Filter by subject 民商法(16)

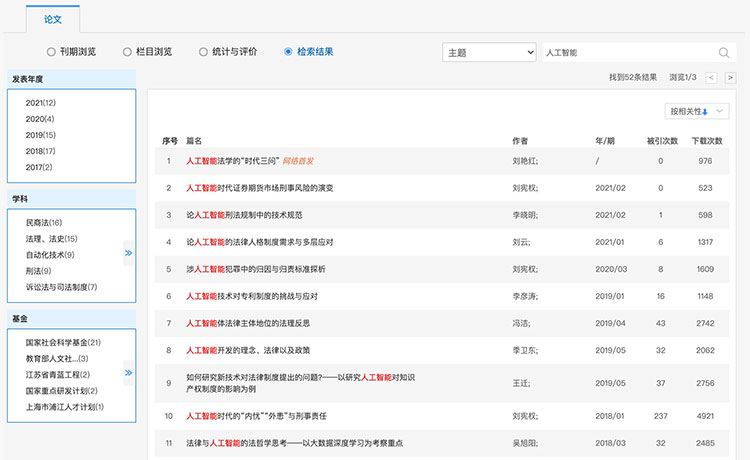click(x=44, y=222)
